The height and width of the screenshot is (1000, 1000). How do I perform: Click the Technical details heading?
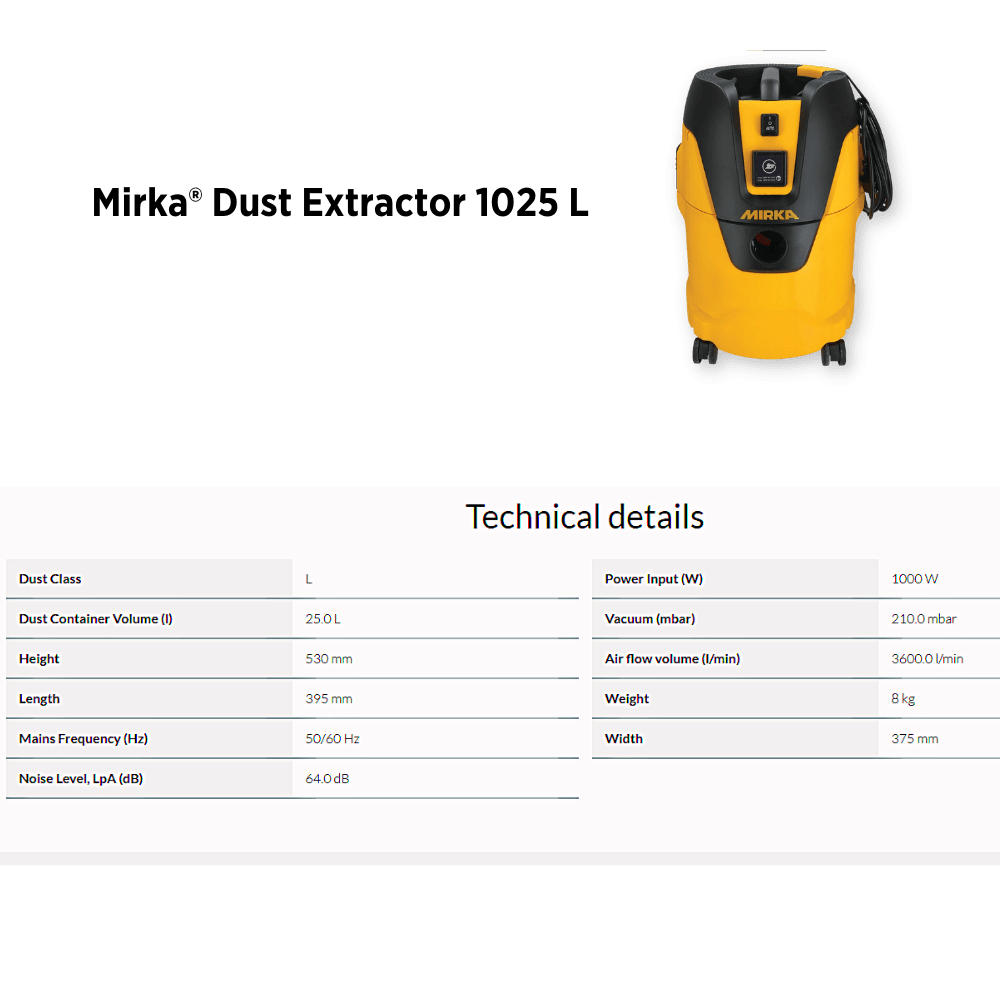(x=584, y=517)
